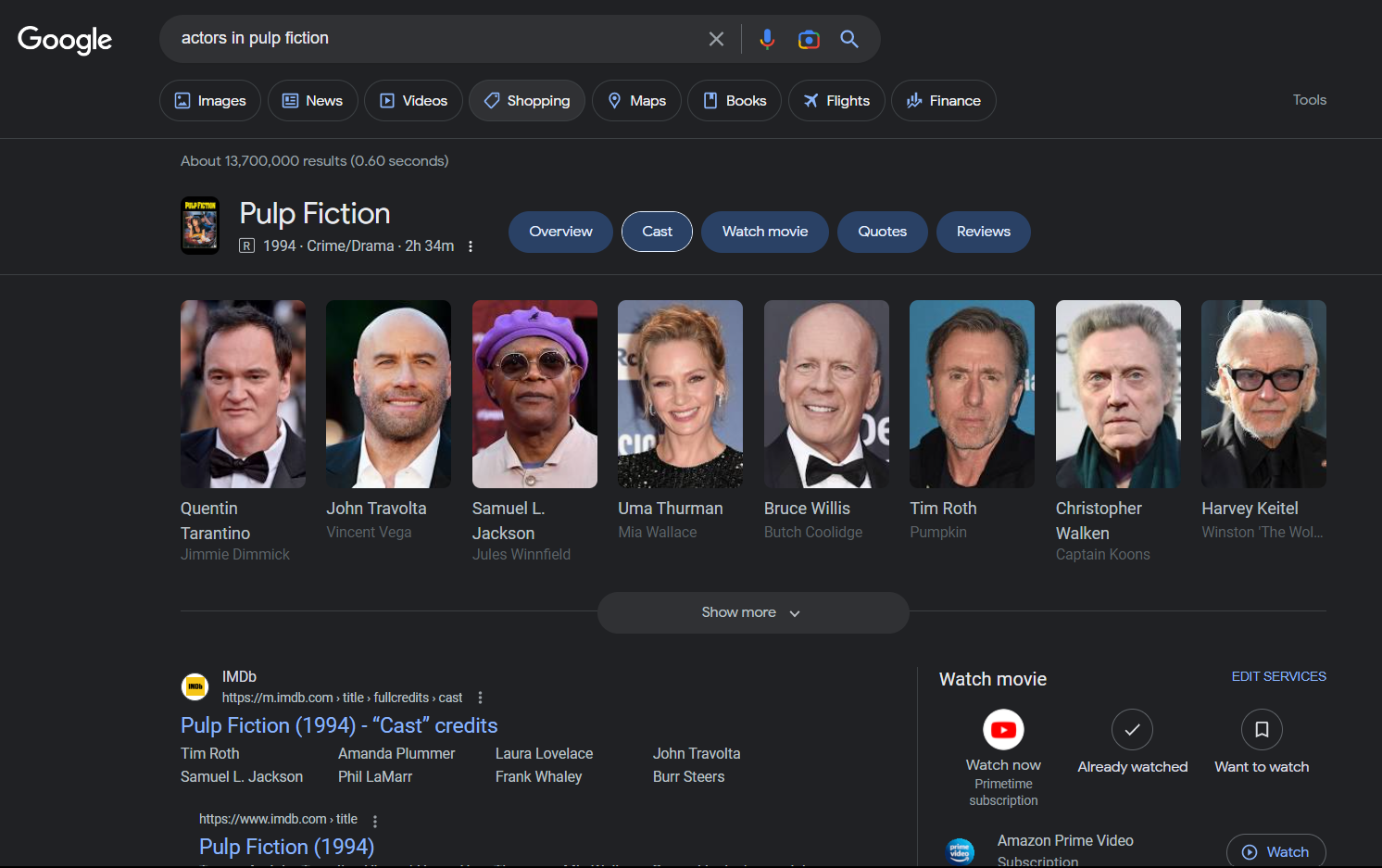This screenshot has width=1382, height=868.
Task: Filter results by Books
Action: coord(735,100)
